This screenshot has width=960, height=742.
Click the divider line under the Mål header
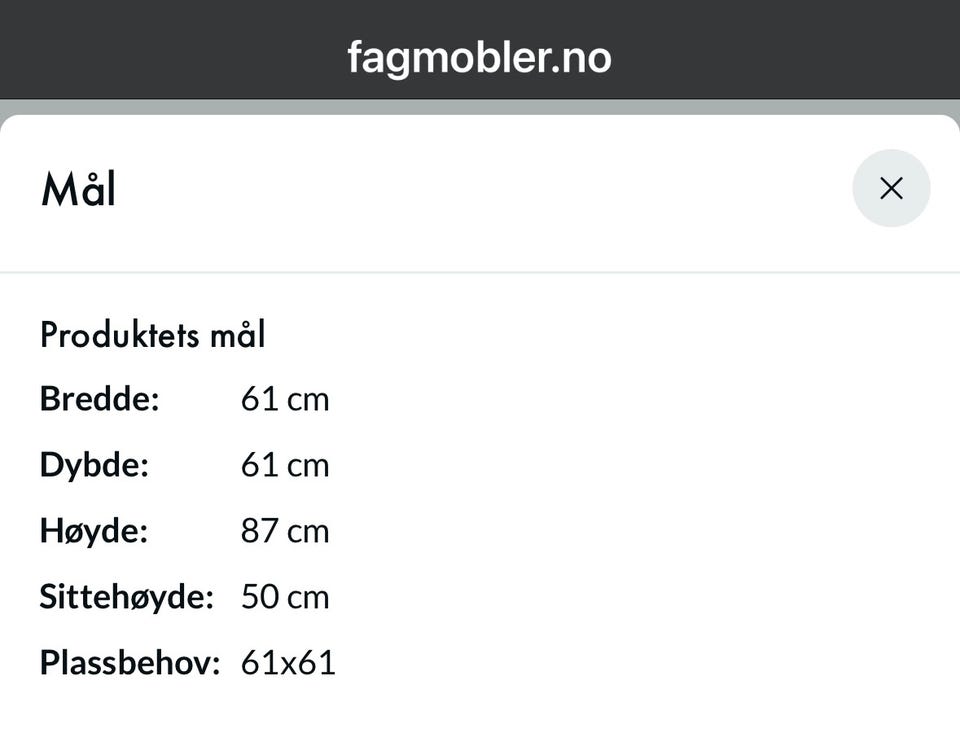480,271
